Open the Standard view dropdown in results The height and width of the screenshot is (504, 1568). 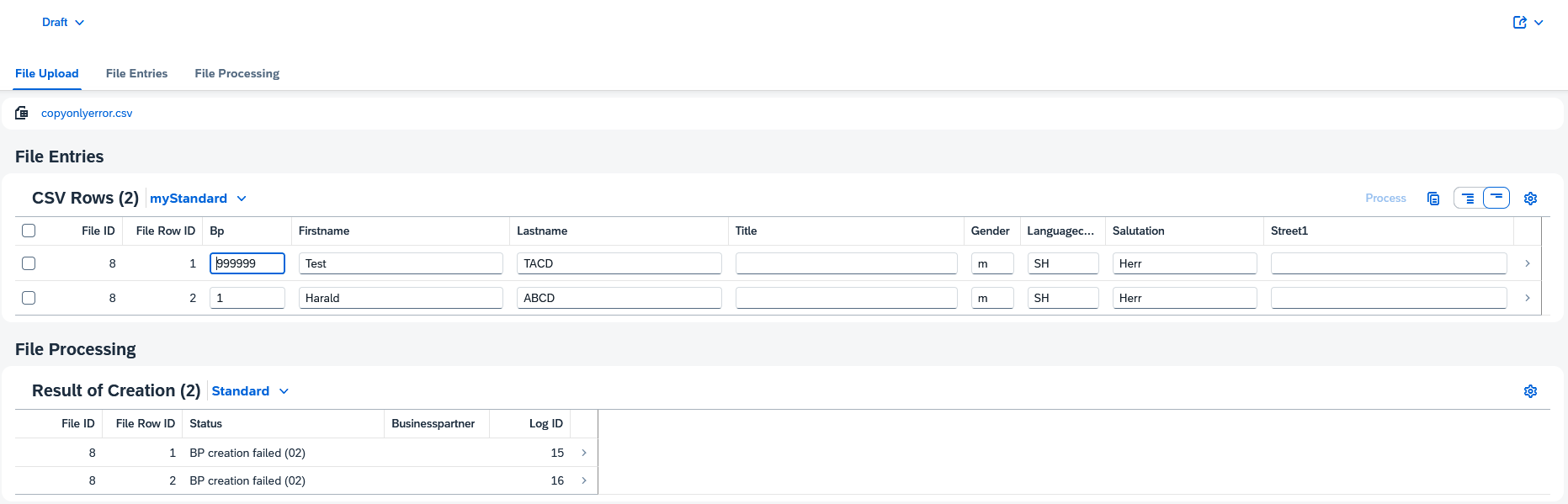pyautogui.click(x=250, y=391)
